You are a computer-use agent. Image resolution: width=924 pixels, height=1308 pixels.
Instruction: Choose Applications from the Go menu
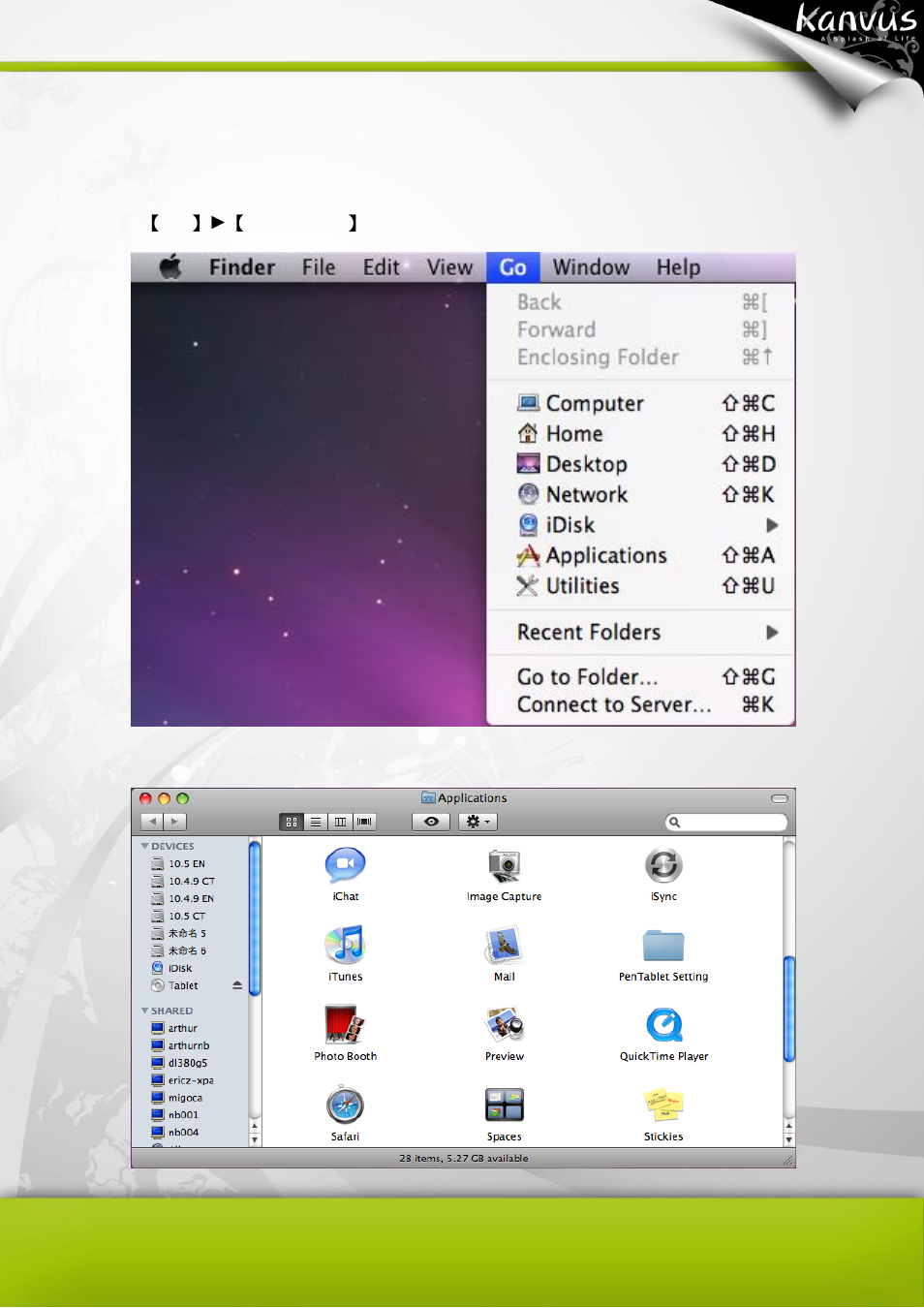click(641, 555)
